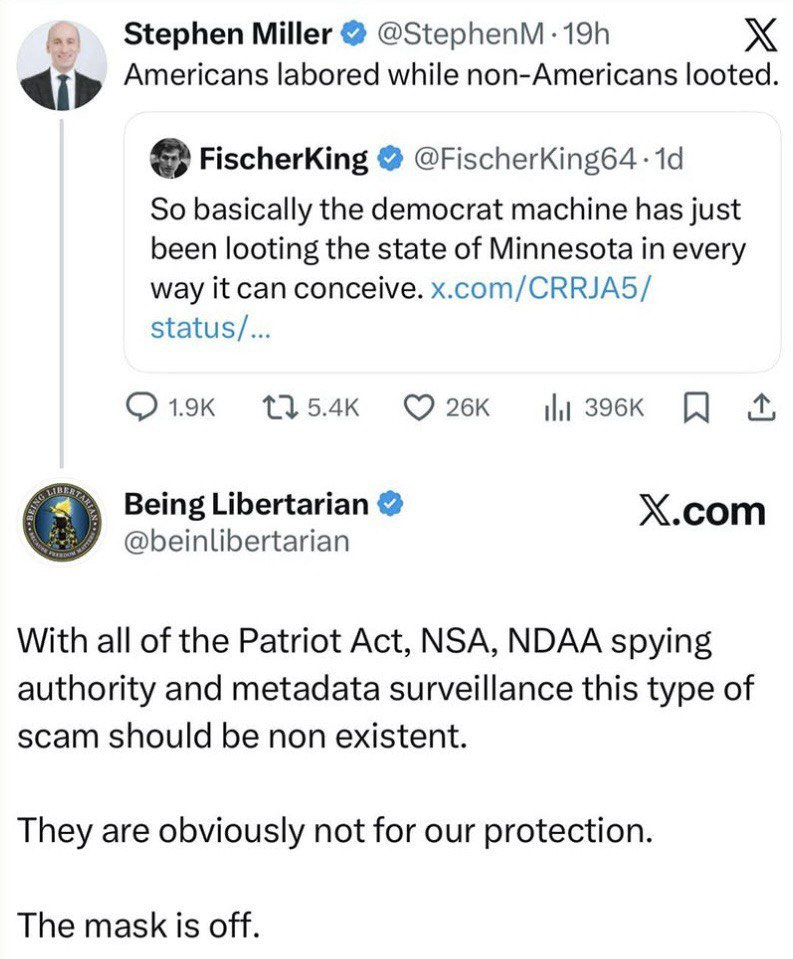
Task: Click the @StephenM handle
Action: [460, 35]
